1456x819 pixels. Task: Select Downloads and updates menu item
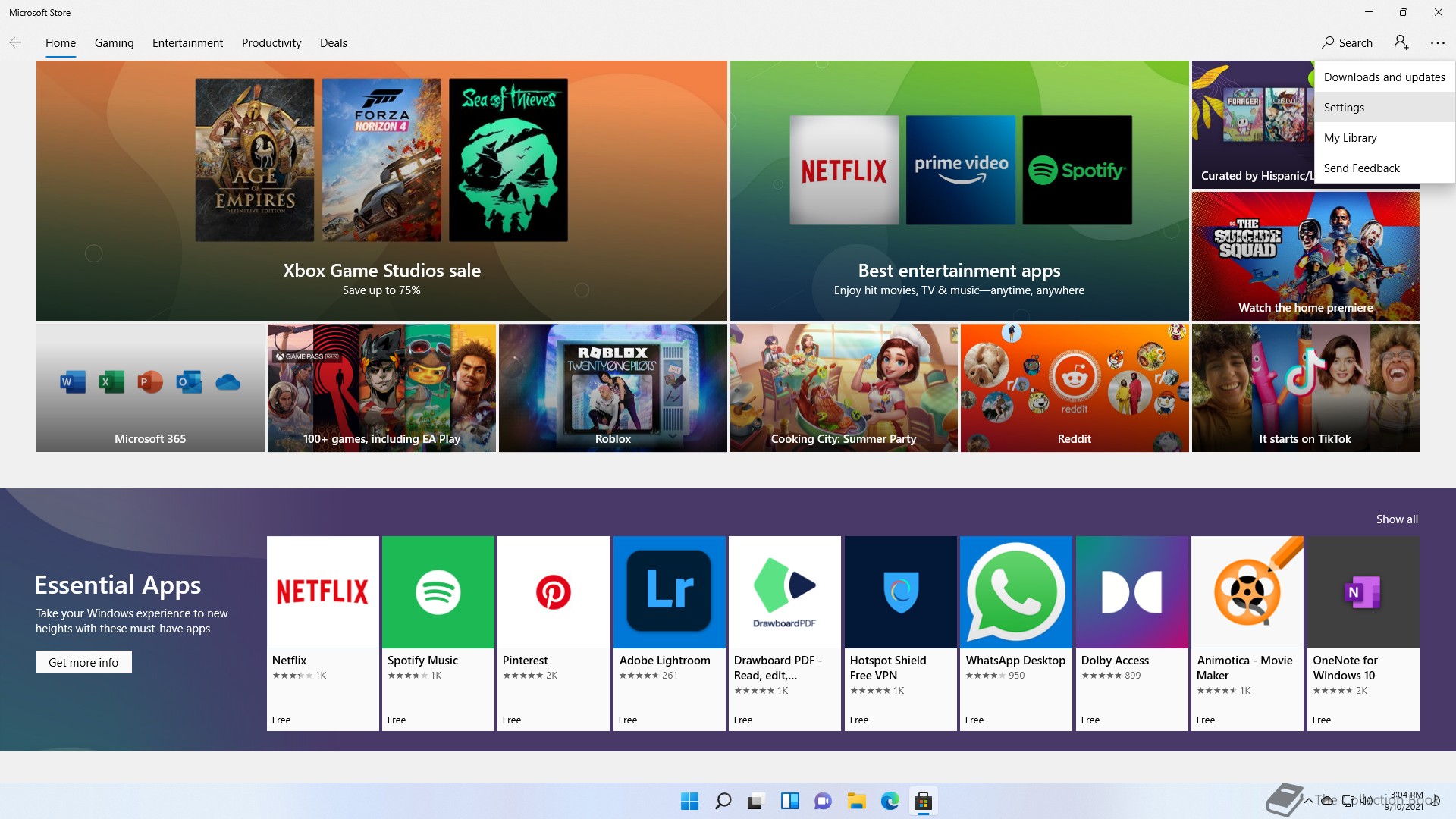click(1385, 77)
